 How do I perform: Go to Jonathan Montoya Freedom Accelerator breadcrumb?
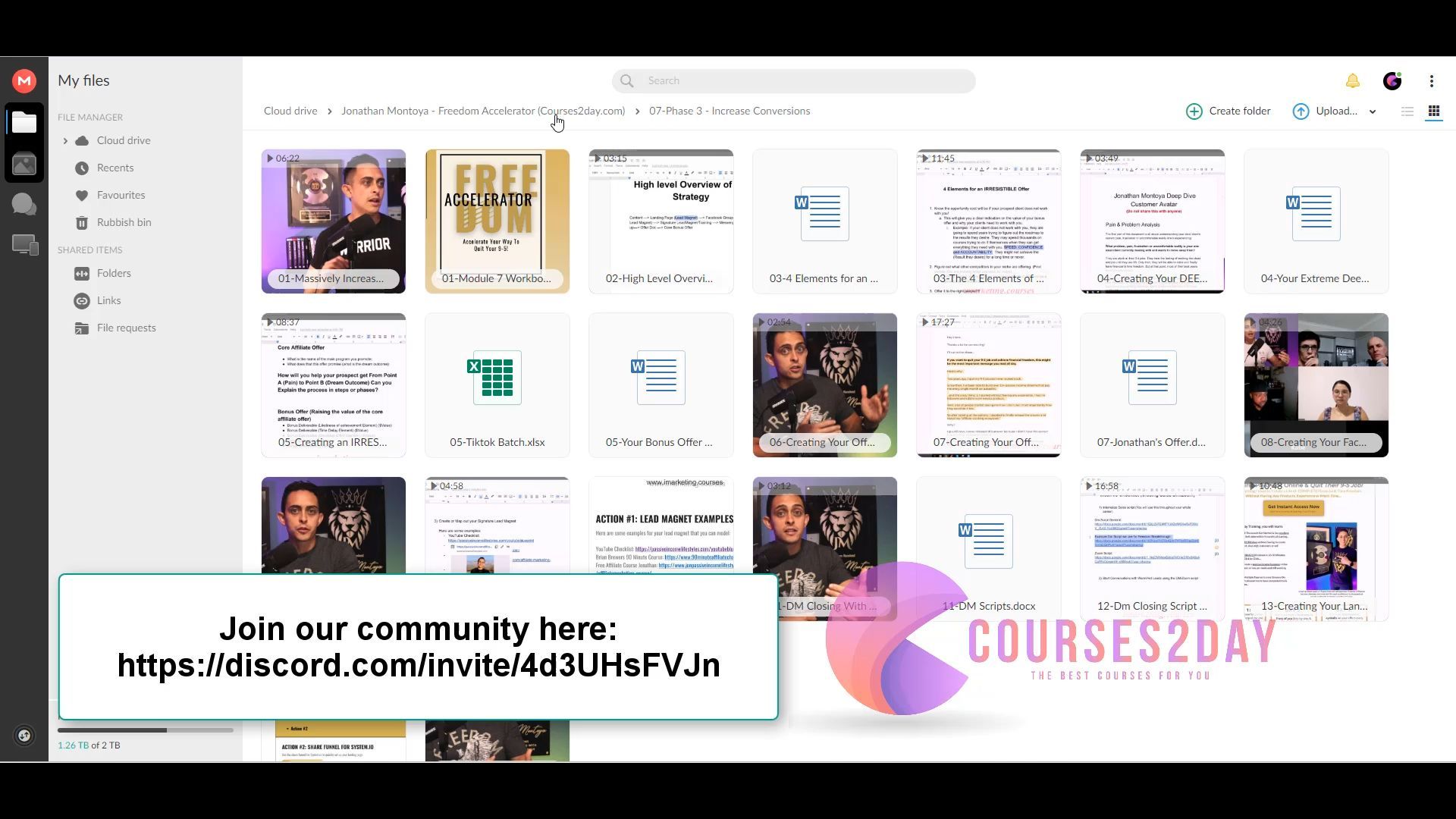coord(483,111)
